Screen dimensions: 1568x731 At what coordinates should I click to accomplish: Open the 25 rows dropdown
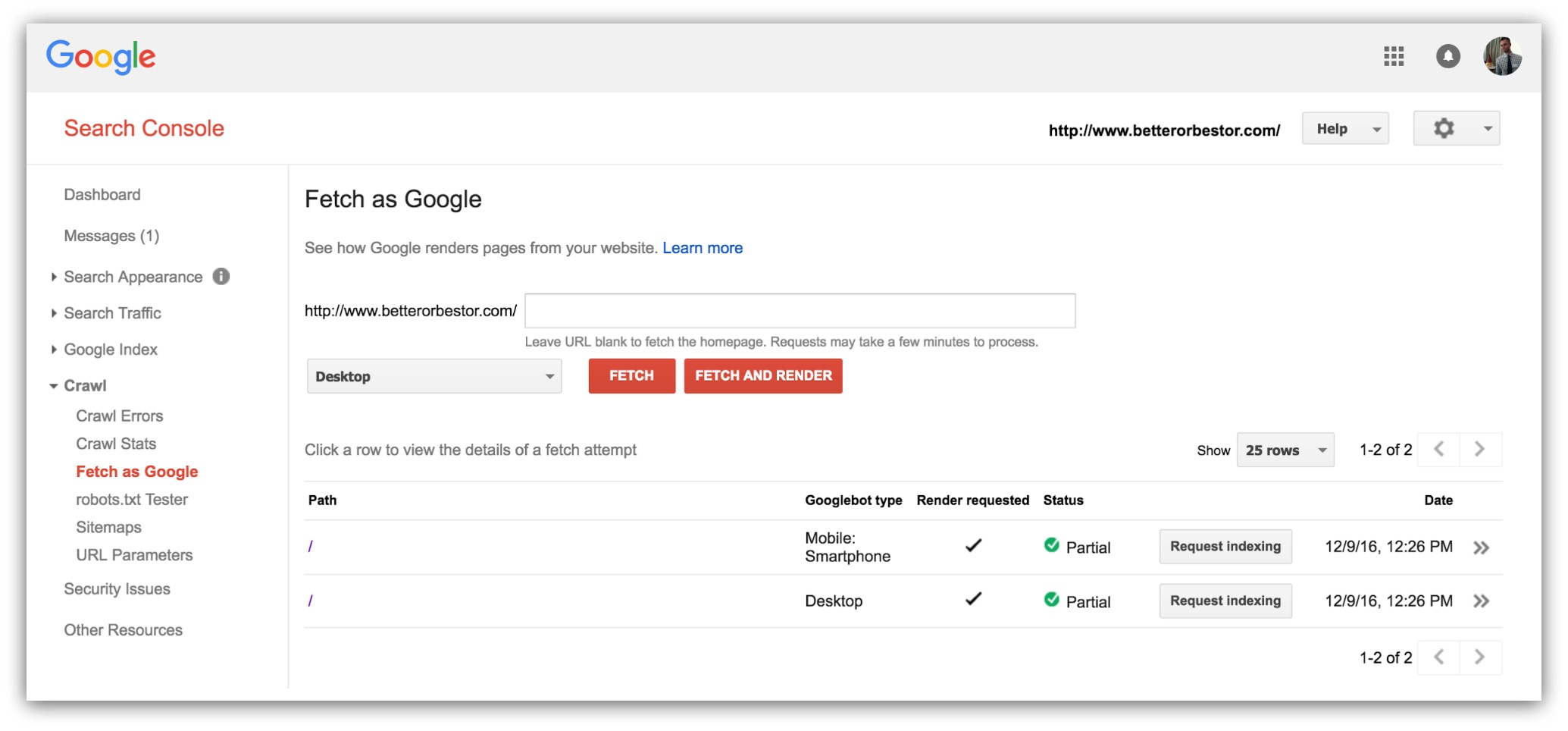coord(1285,450)
